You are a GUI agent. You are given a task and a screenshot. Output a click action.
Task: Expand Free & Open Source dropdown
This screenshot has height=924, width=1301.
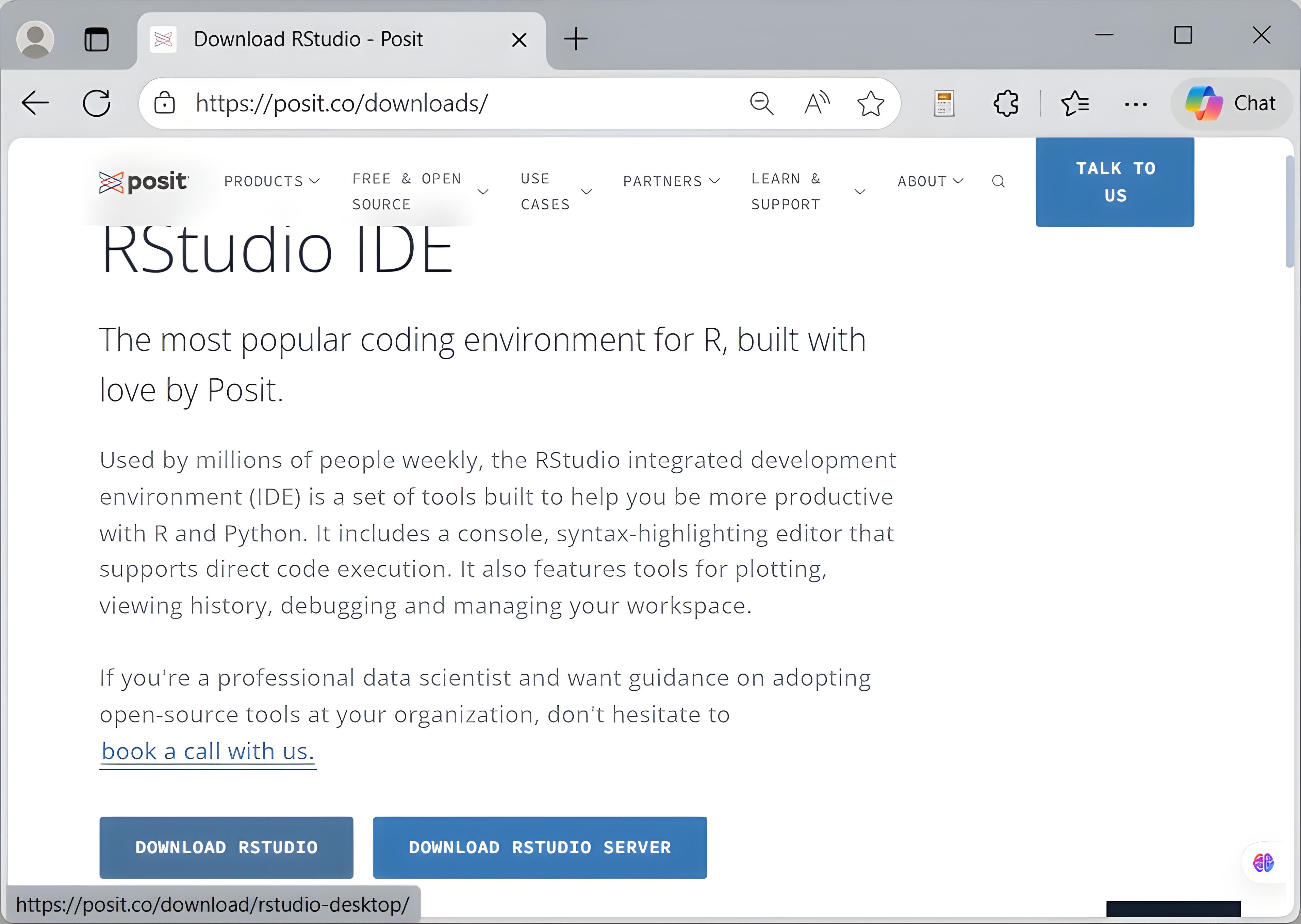click(x=420, y=191)
